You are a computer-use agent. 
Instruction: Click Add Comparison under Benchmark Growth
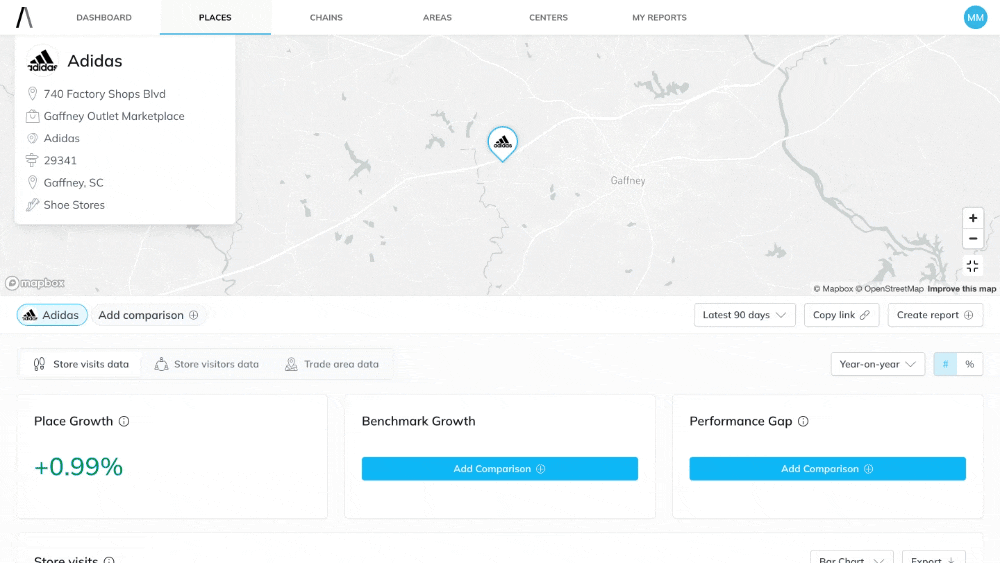click(499, 469)
